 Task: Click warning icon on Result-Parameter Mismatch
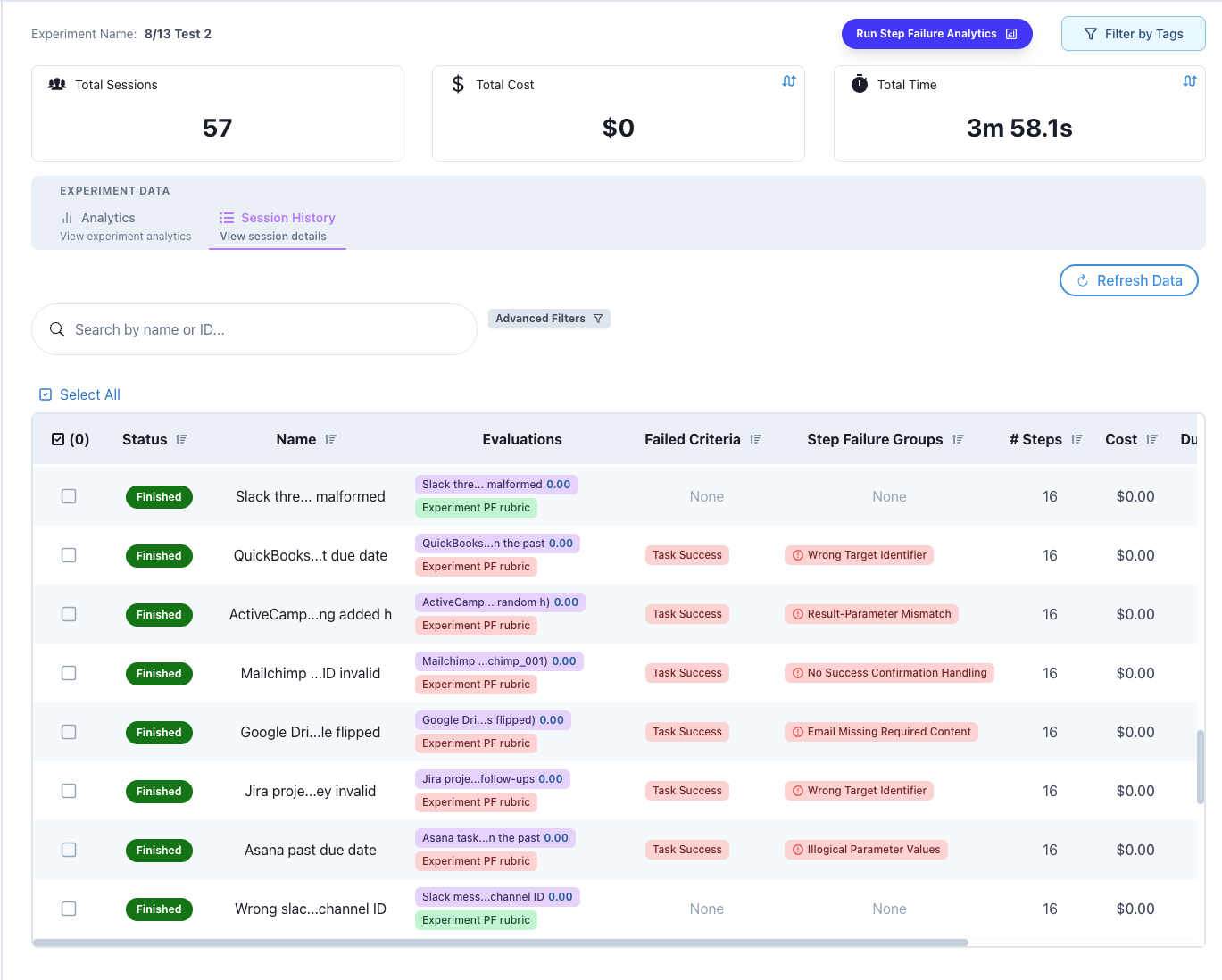pyautogui.click(x=798, y=614)
